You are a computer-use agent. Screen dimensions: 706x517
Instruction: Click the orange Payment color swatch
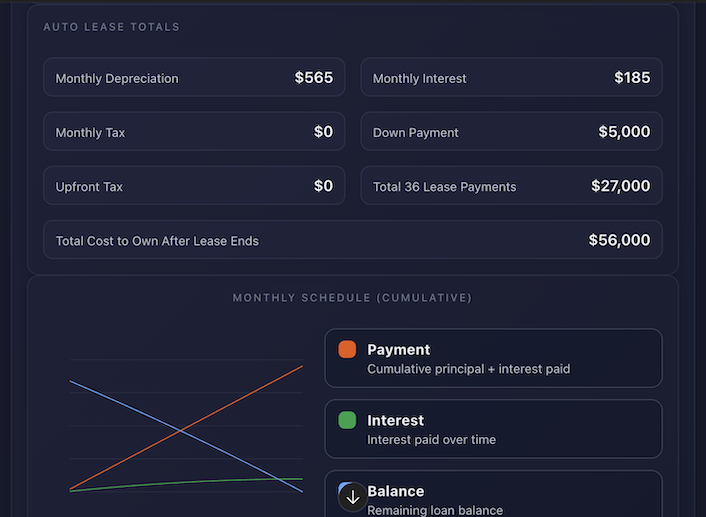347,349
